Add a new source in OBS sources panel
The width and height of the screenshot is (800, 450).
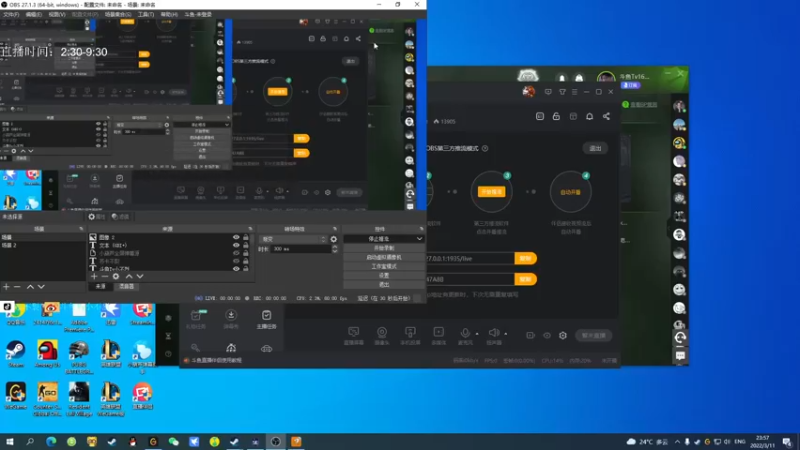pos(94,276)
